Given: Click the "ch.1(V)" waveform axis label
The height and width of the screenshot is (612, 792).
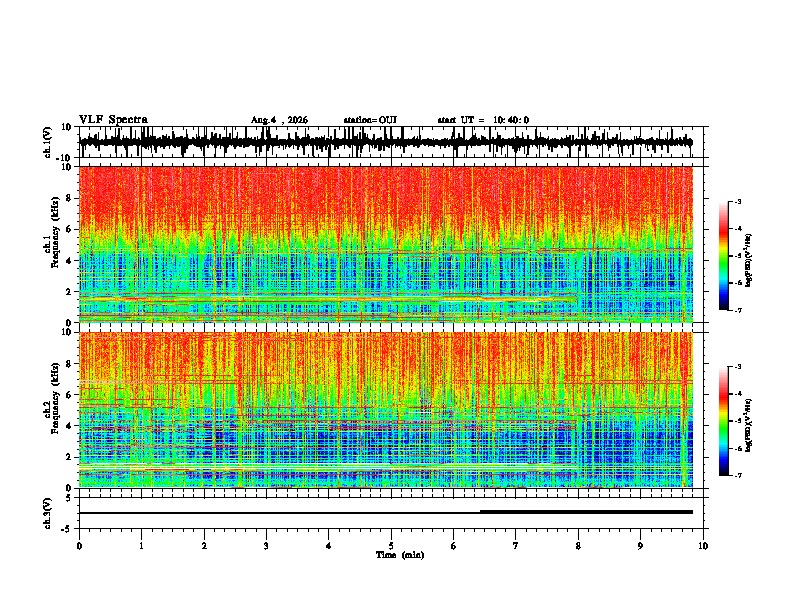Looking at the screenshot, I should click(48, 142).
